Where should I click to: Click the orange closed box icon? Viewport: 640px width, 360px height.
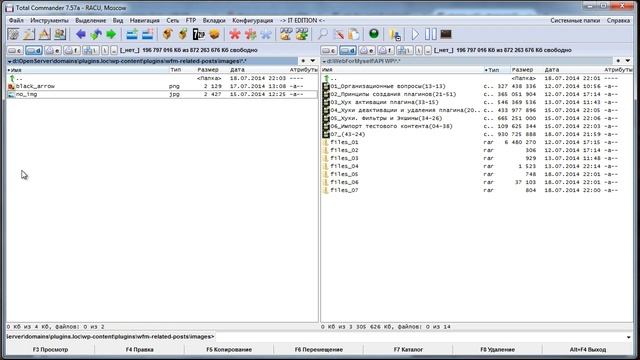click(214, 34)
